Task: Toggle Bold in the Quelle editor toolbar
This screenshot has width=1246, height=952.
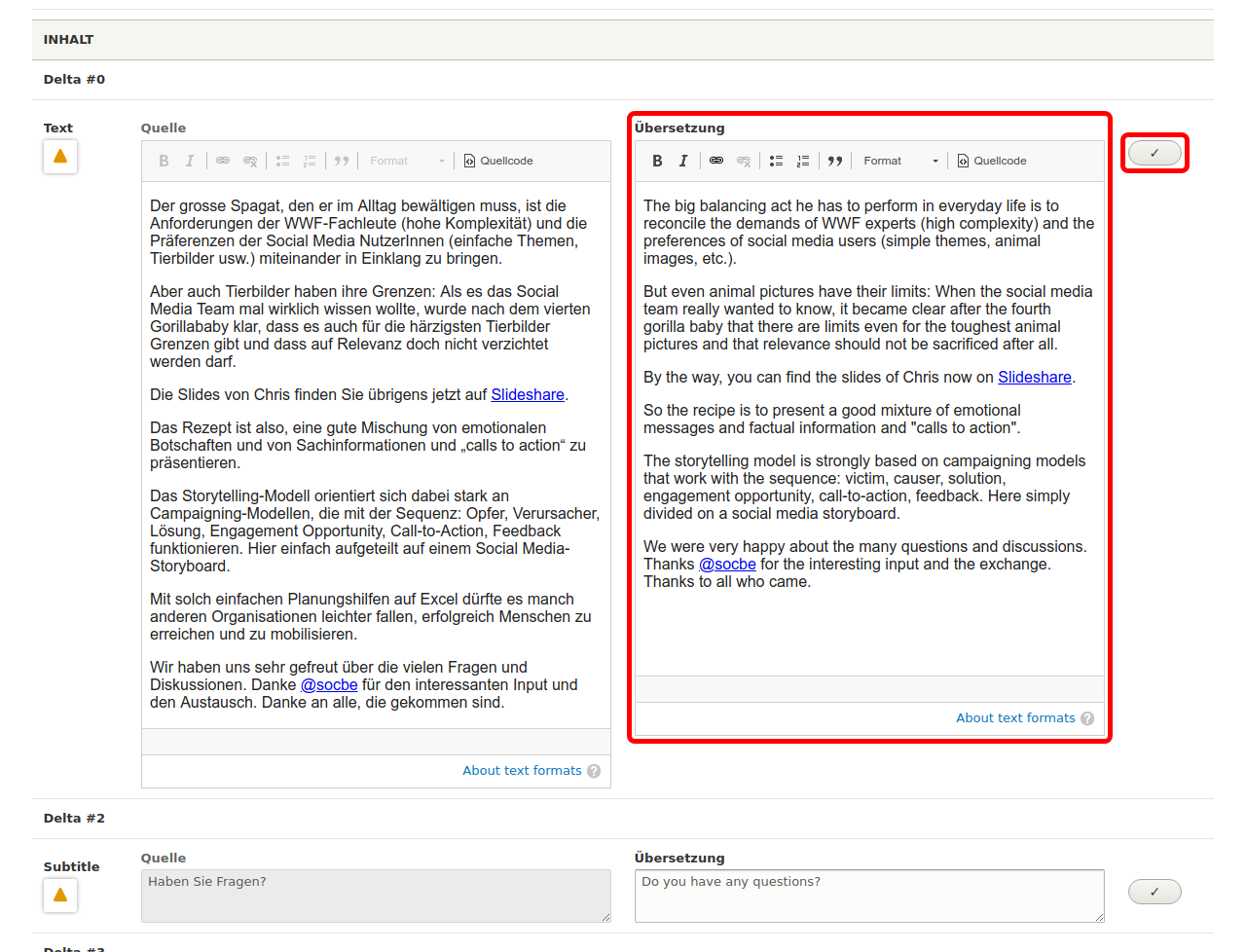Action: 164,161
